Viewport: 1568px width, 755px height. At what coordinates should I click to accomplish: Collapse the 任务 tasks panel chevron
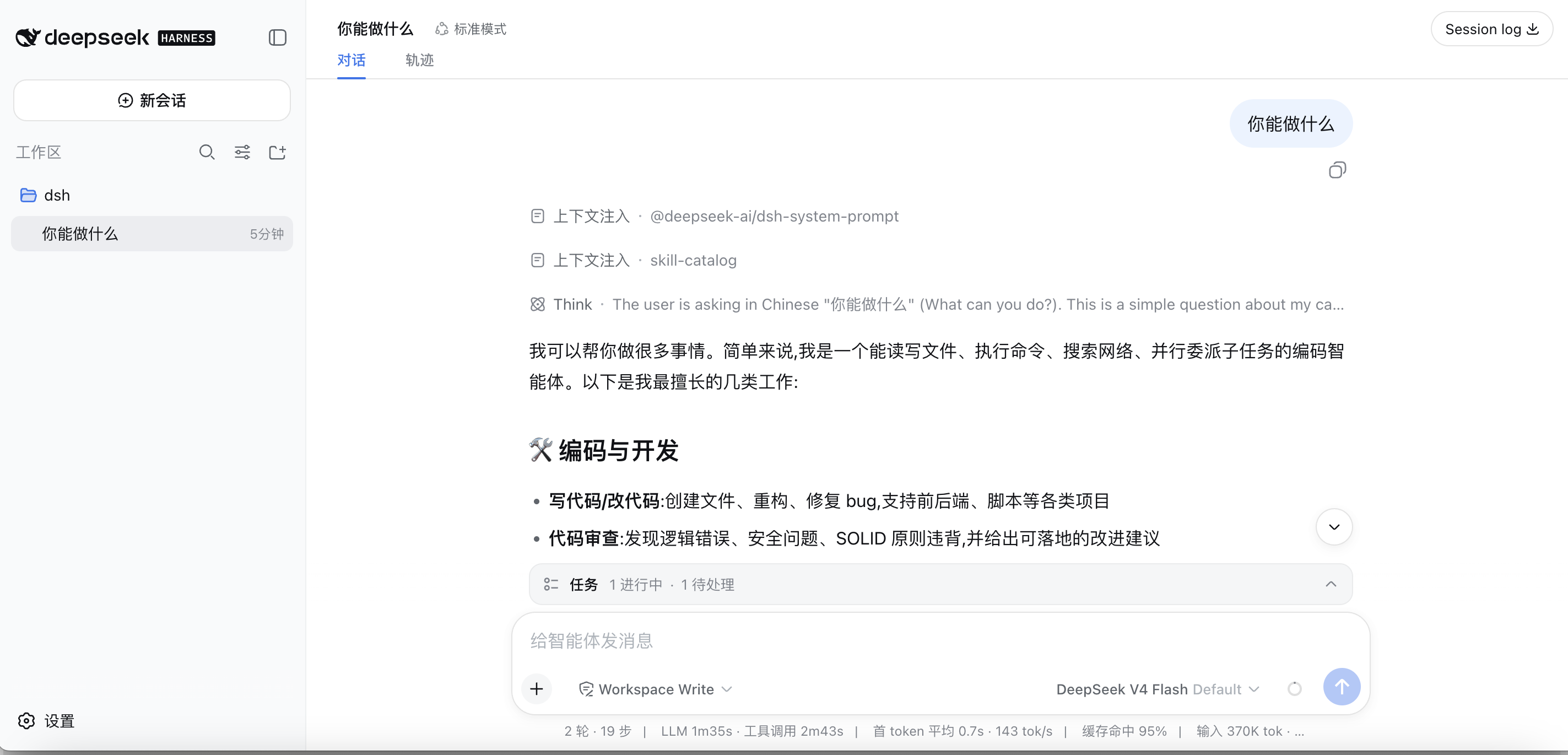coord(1331,585)
